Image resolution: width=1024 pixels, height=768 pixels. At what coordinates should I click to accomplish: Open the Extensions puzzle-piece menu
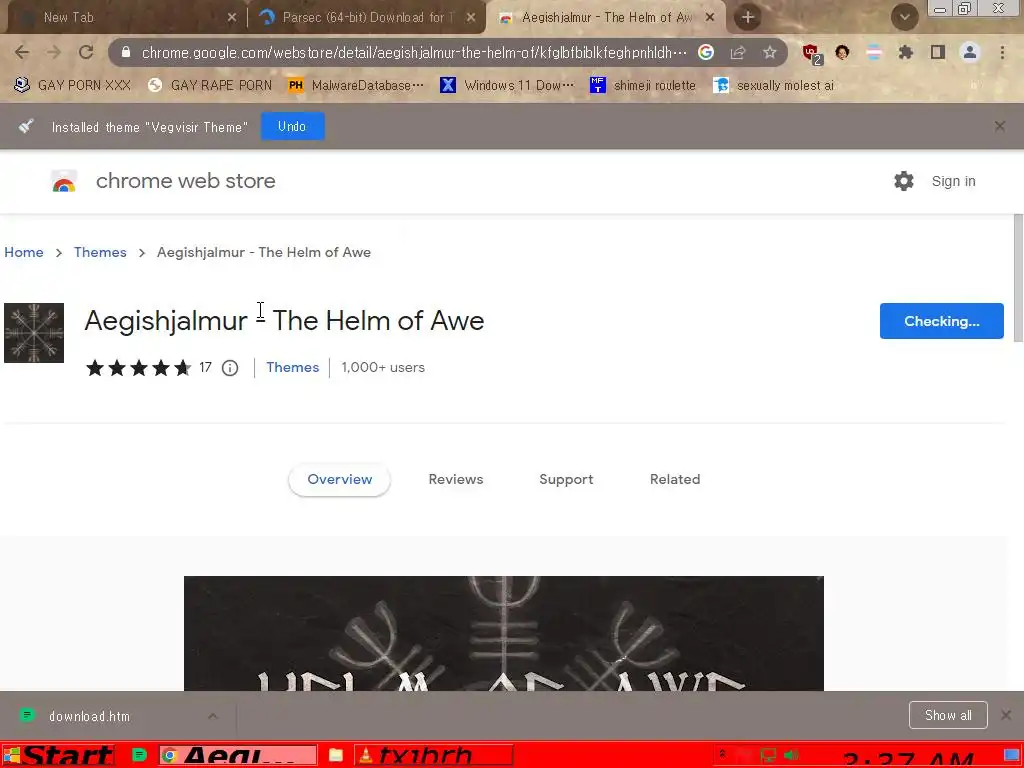tap(905, 52)
